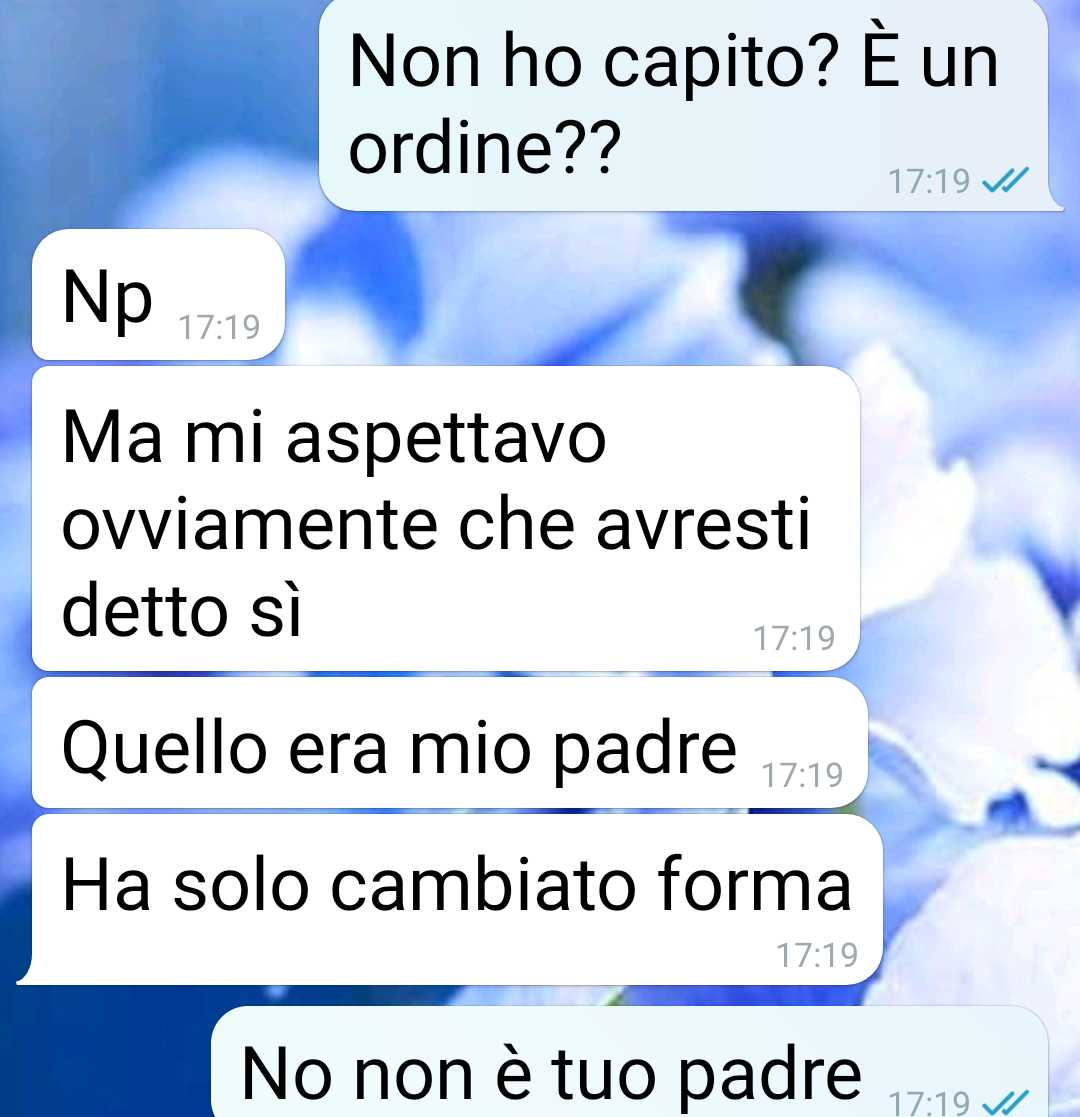Click the word 'padre' in 'Quello era mio padre'
The image size is (1080, 1117).
click(645, 752)
